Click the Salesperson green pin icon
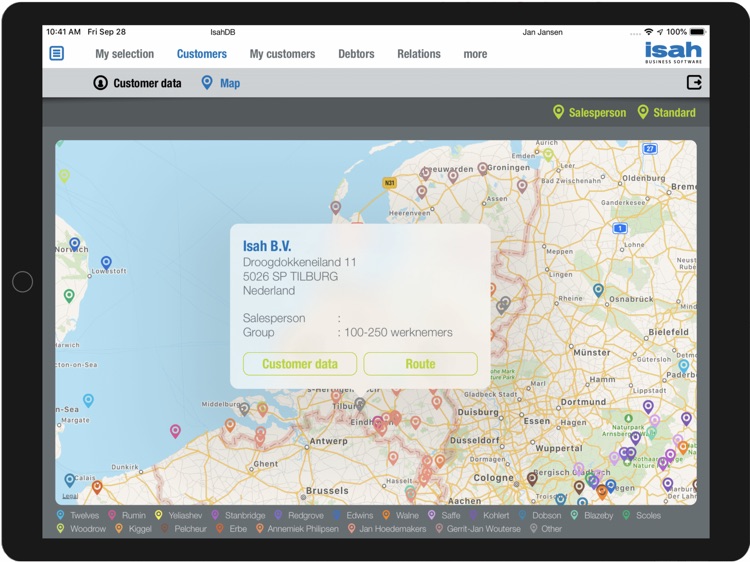 [x=558, y=112]
